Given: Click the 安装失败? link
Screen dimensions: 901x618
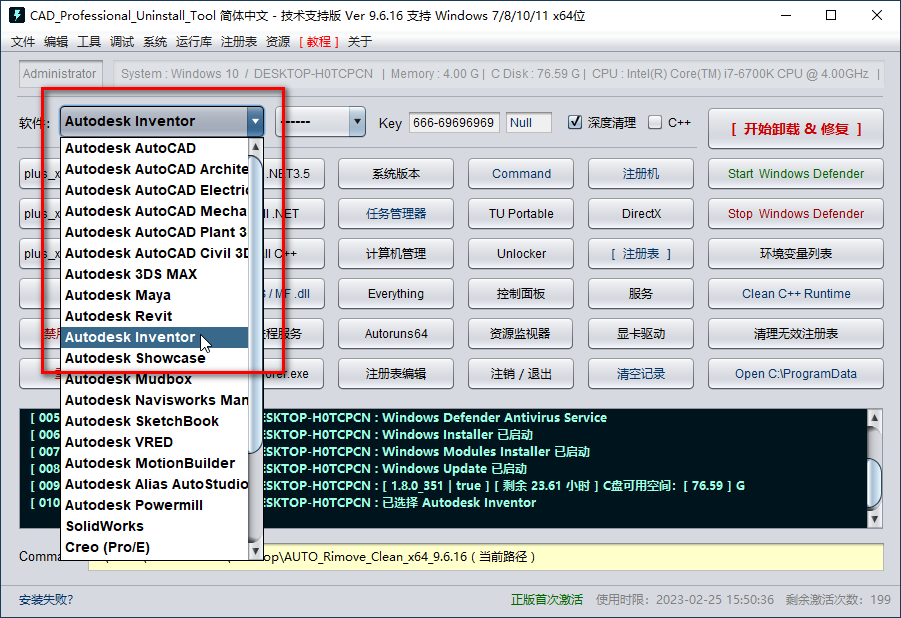Looking at the screenshot, I should click(46, 600).
